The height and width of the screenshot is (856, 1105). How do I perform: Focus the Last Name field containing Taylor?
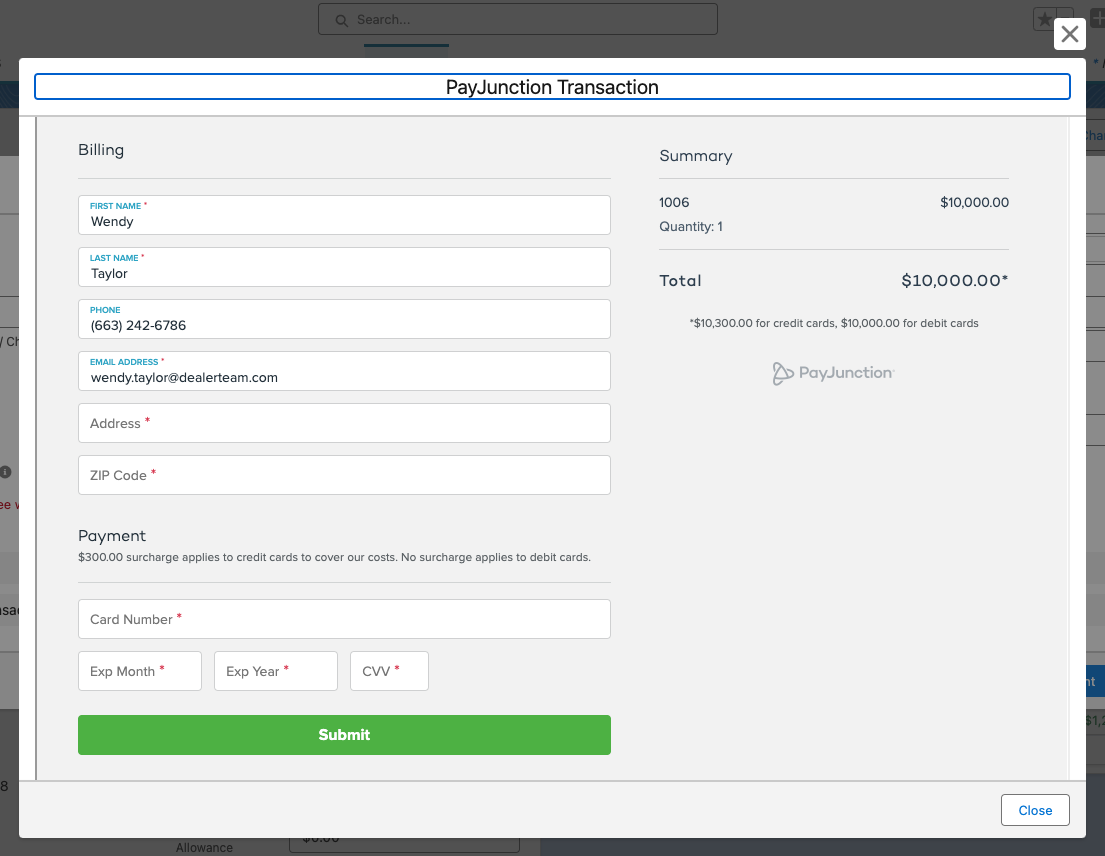tap(344, 267)
